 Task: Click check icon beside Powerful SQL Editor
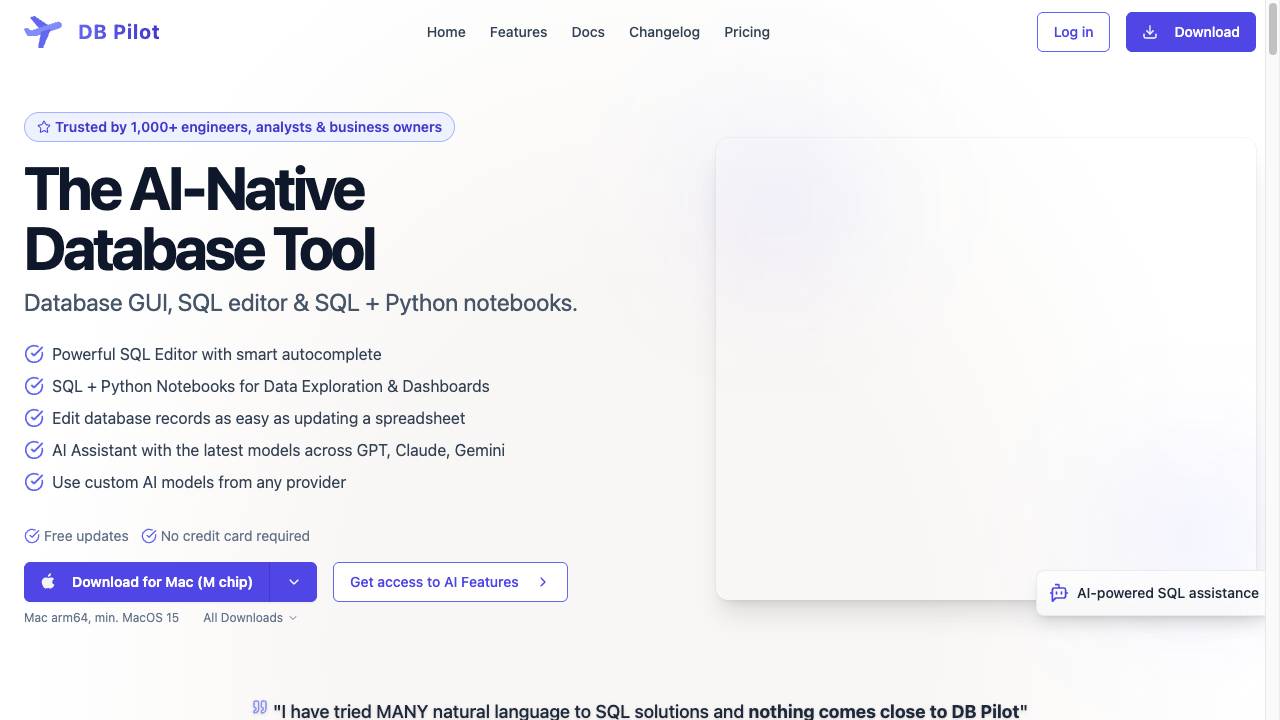pyautogui.click(x=34, y=354)
